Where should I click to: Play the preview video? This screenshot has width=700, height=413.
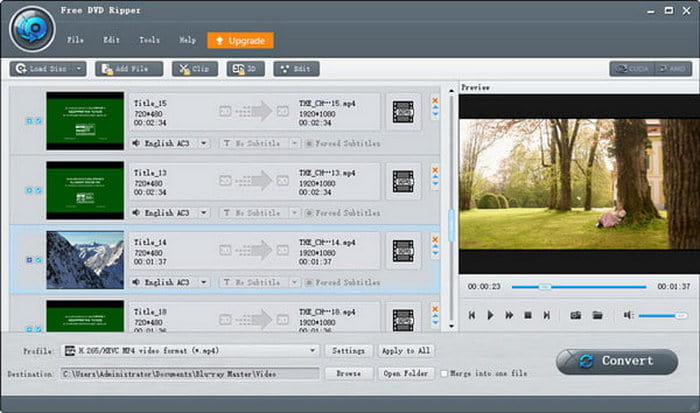(x=490, y=315)
